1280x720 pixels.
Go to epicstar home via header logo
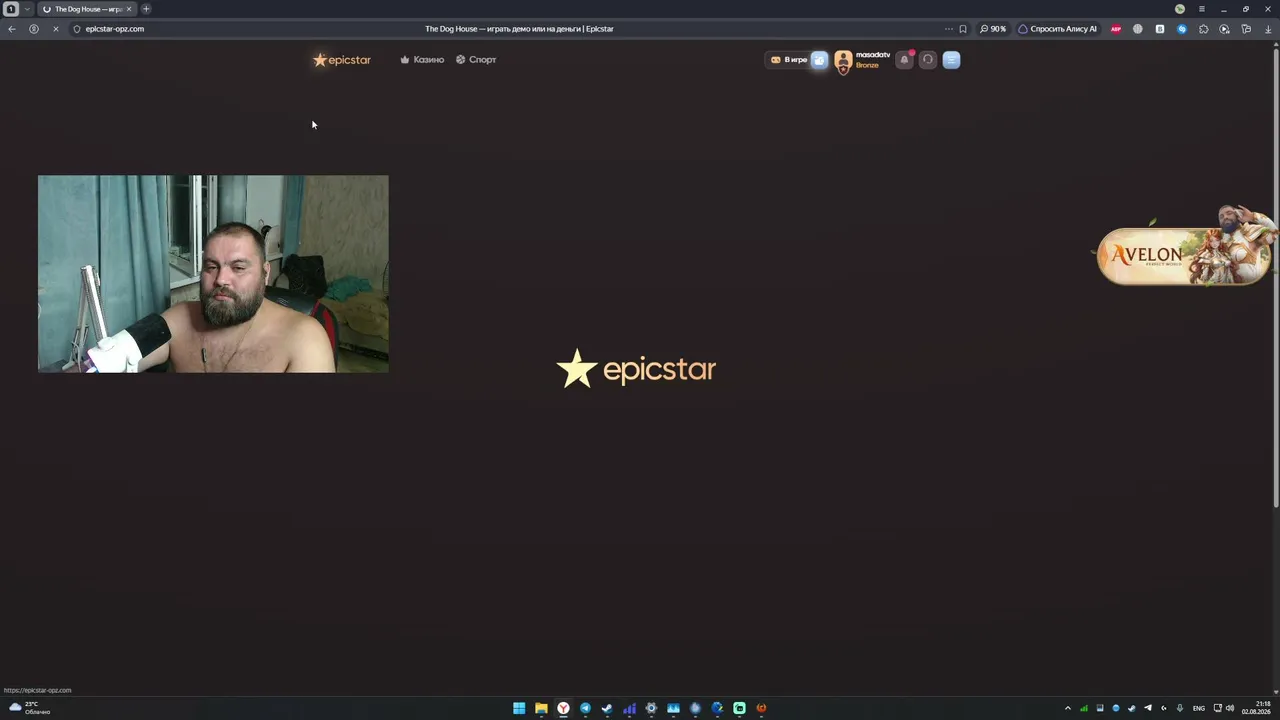click(x=342, y=60)
